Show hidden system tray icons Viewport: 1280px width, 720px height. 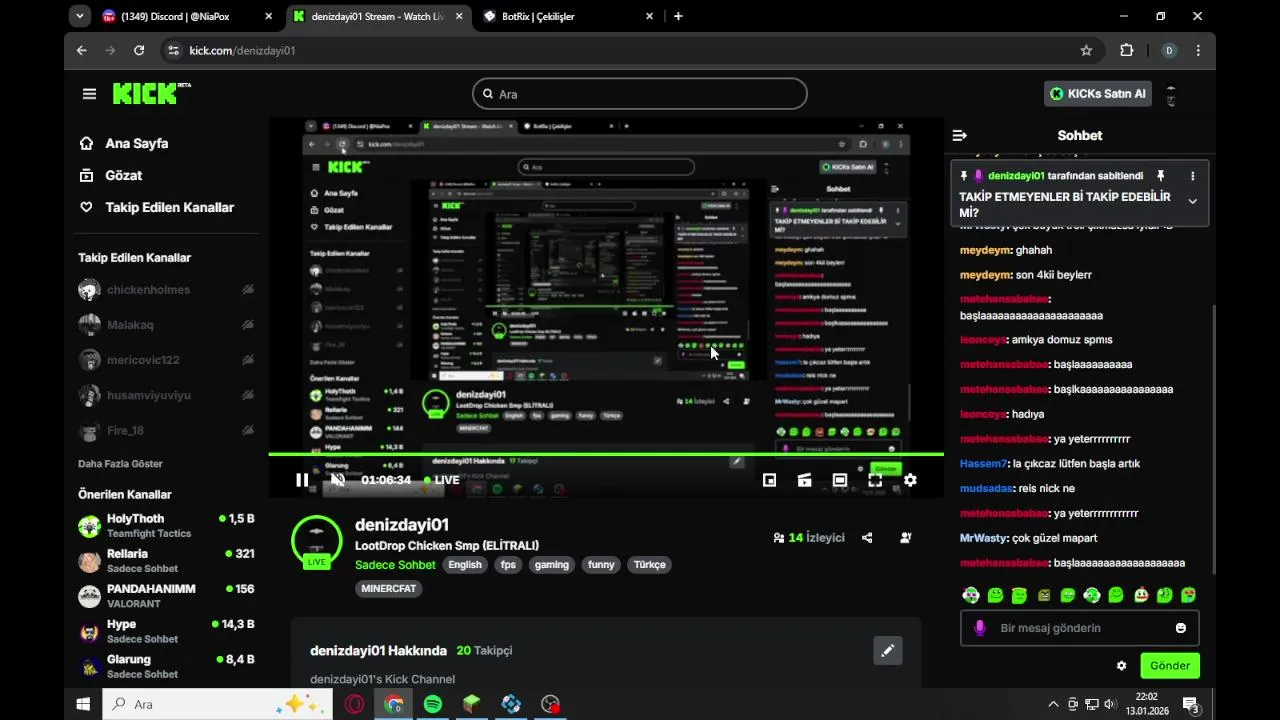[x=1054, y=704]
